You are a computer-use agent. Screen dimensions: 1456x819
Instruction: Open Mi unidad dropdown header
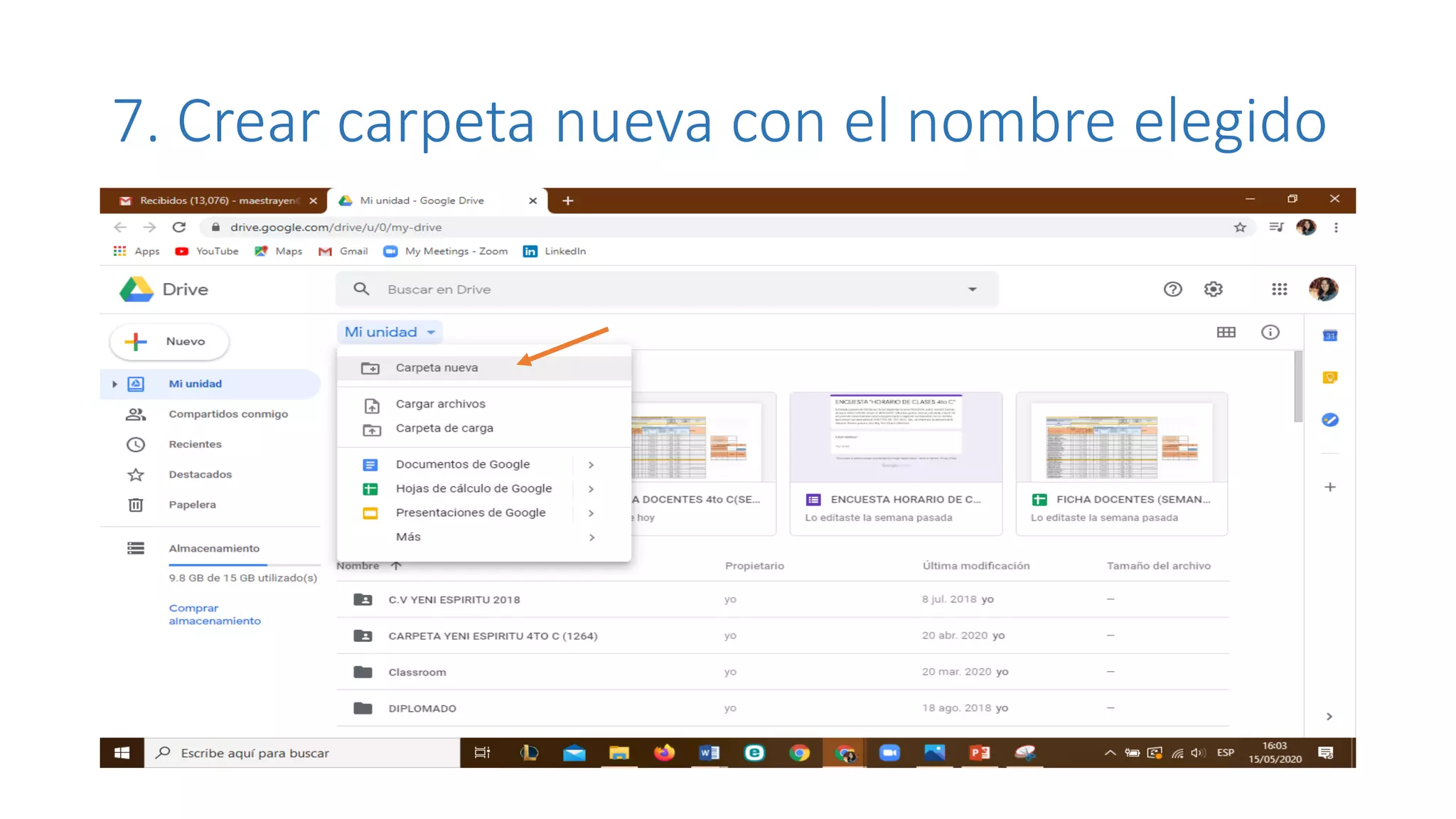tap(390, 332)
